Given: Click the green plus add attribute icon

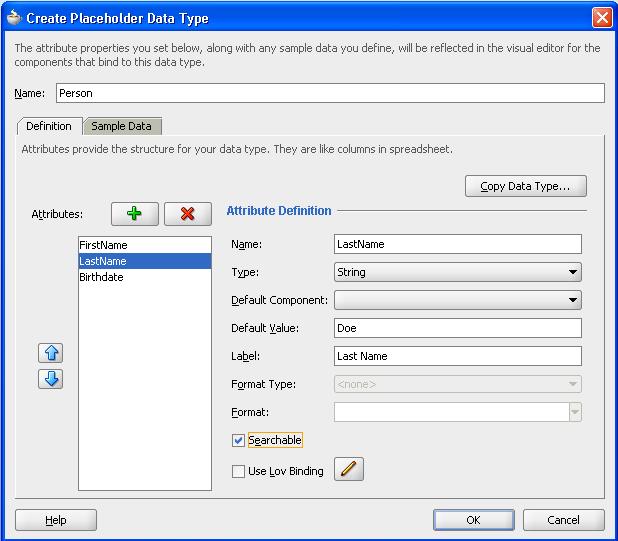Looking at the screenshot, I should tap(134, 214).
